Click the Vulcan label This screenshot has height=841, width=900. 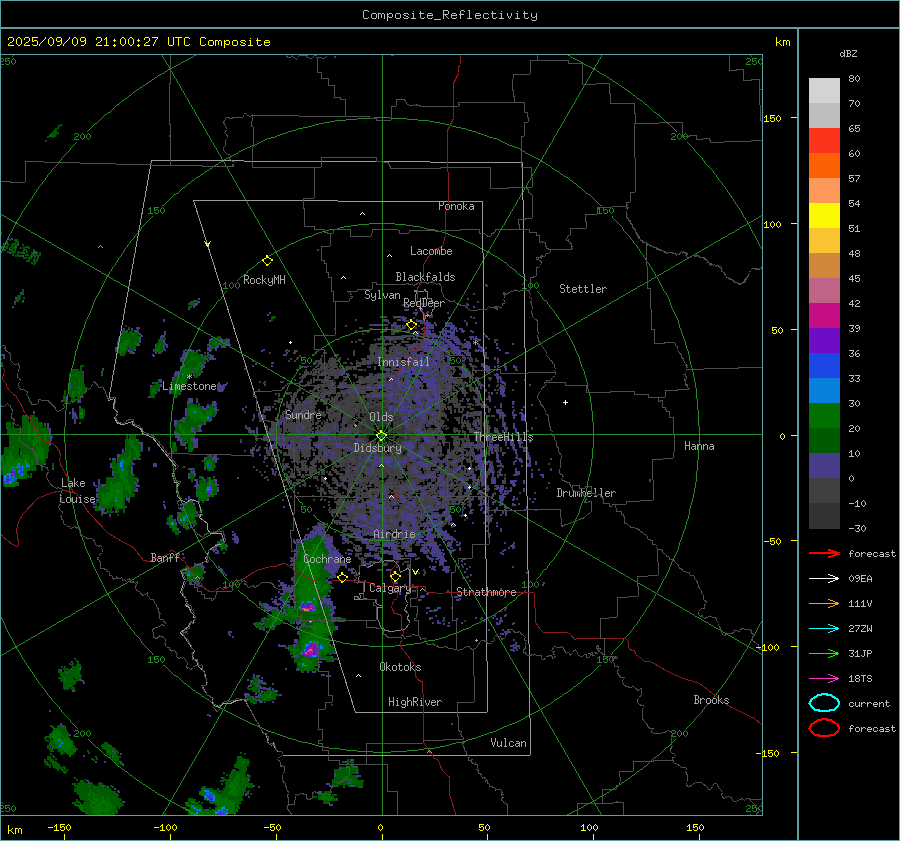[508, 743]
